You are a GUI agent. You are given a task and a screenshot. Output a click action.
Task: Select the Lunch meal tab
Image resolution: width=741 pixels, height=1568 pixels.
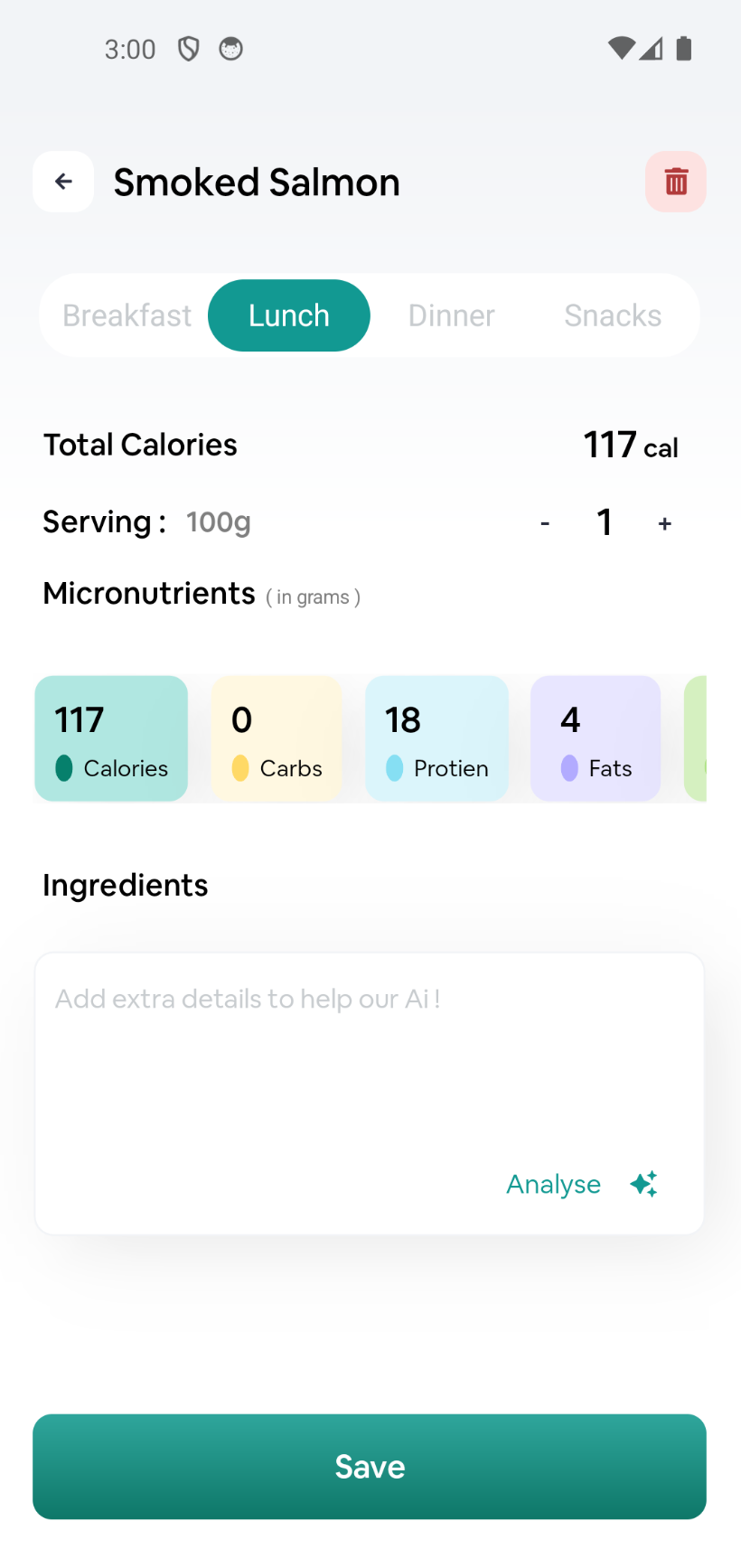(x=289, y=315)
